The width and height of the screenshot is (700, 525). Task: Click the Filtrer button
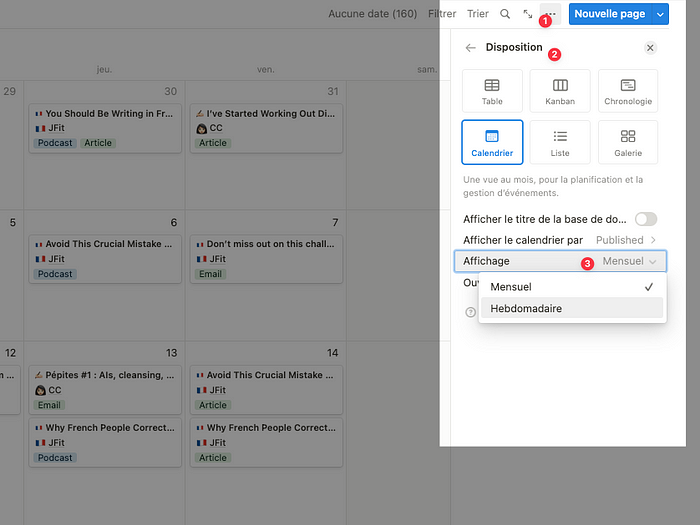tap(442, 14)
